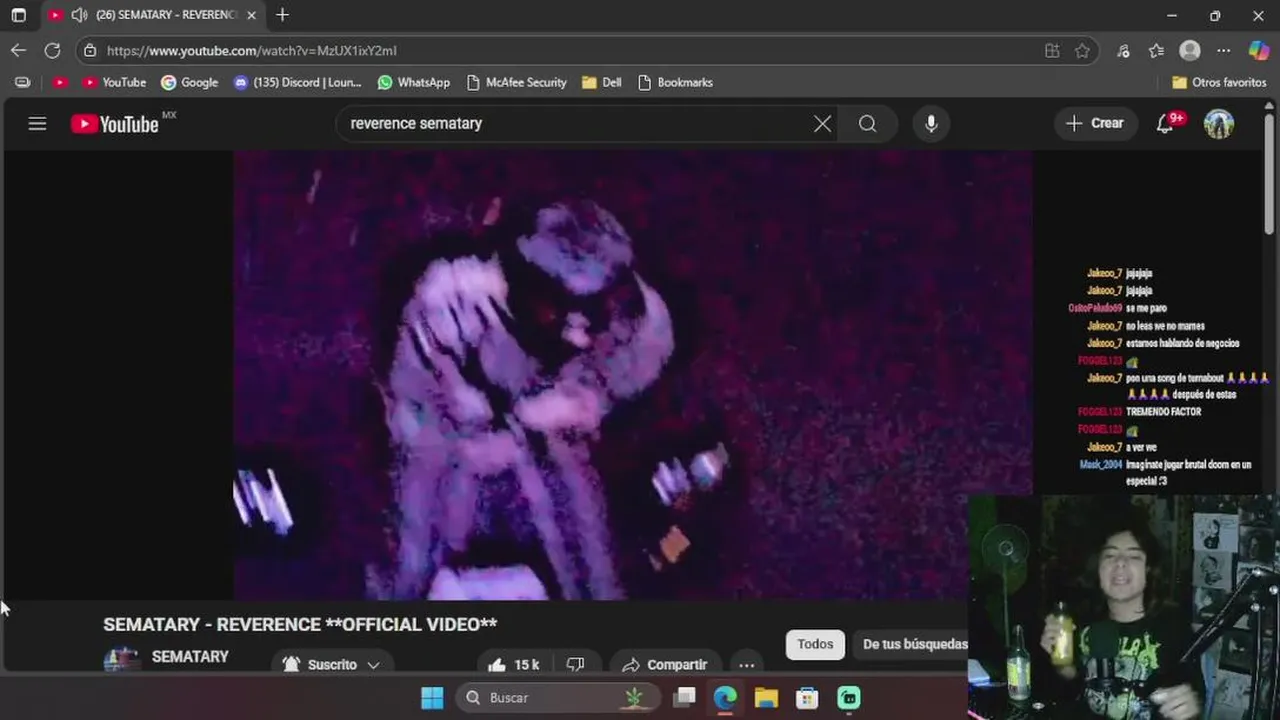This screenshot has width=1280, height=720.
Task: Open File Explorer from the taskbar
Action: point(766,698)
